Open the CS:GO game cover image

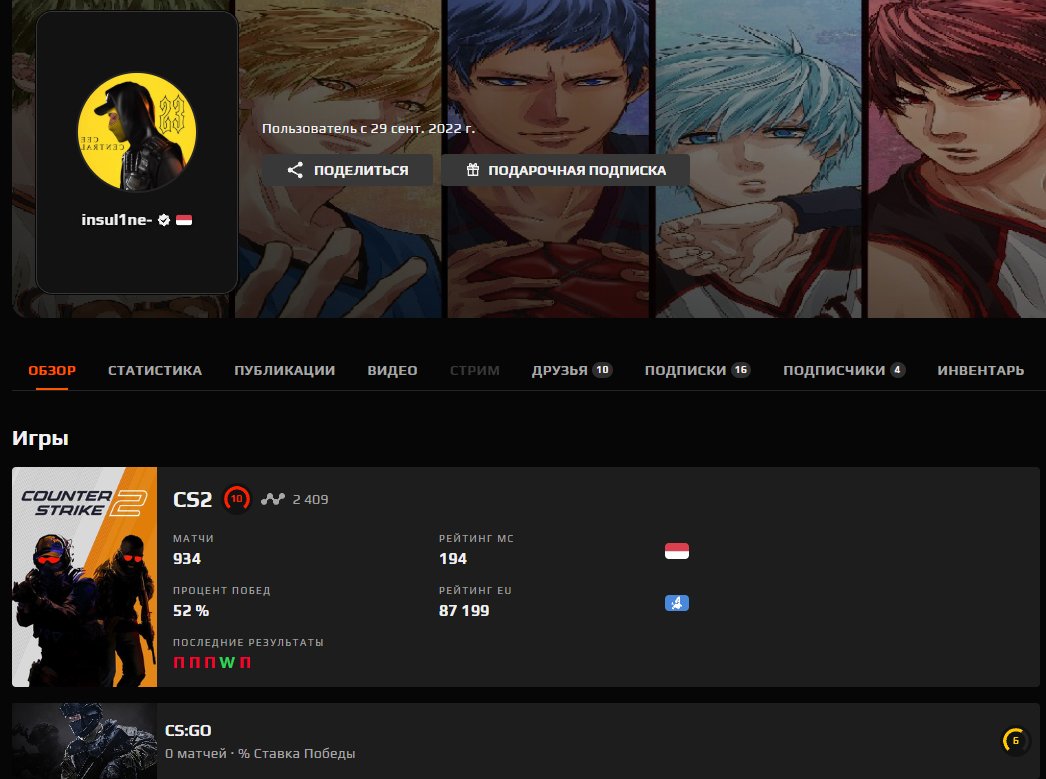(85, 741)
